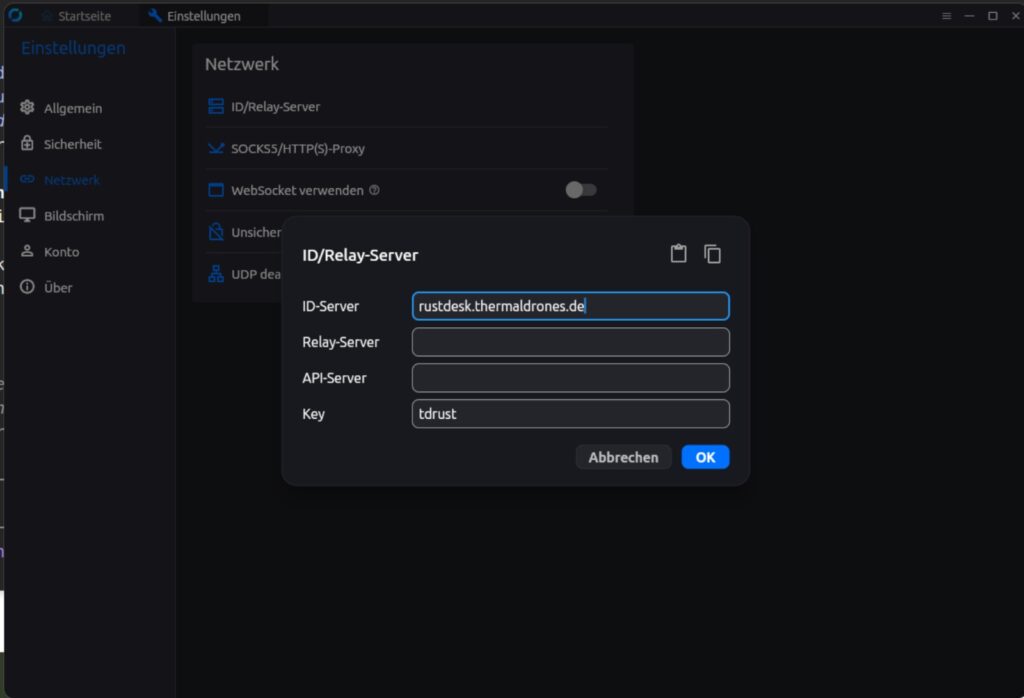
Task: Click the Einstellungen wrench icon in tab
Action: click(155, 15)
